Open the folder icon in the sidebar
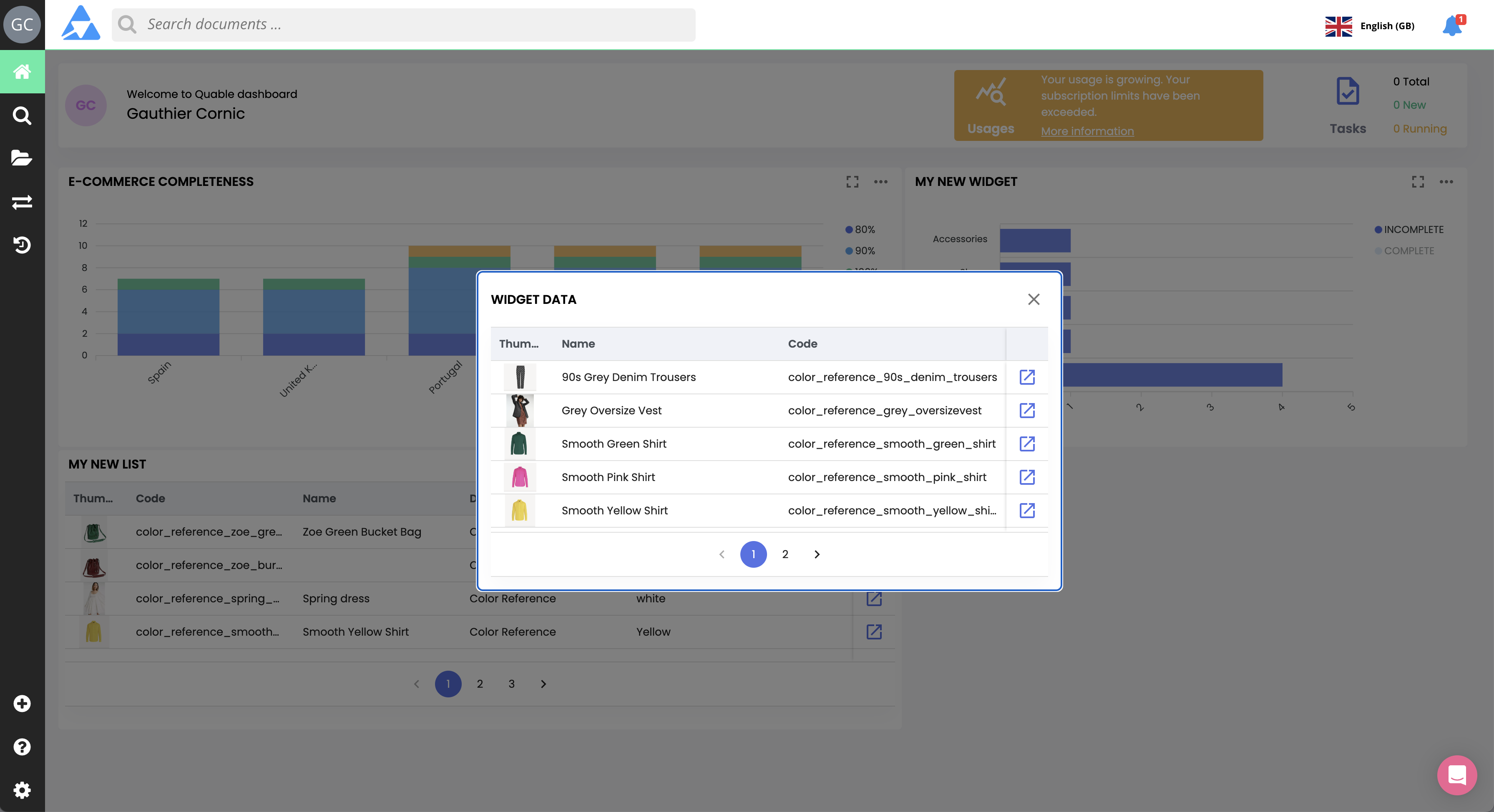The width and height of the screenshot is (1494, 812). point(22,158)
